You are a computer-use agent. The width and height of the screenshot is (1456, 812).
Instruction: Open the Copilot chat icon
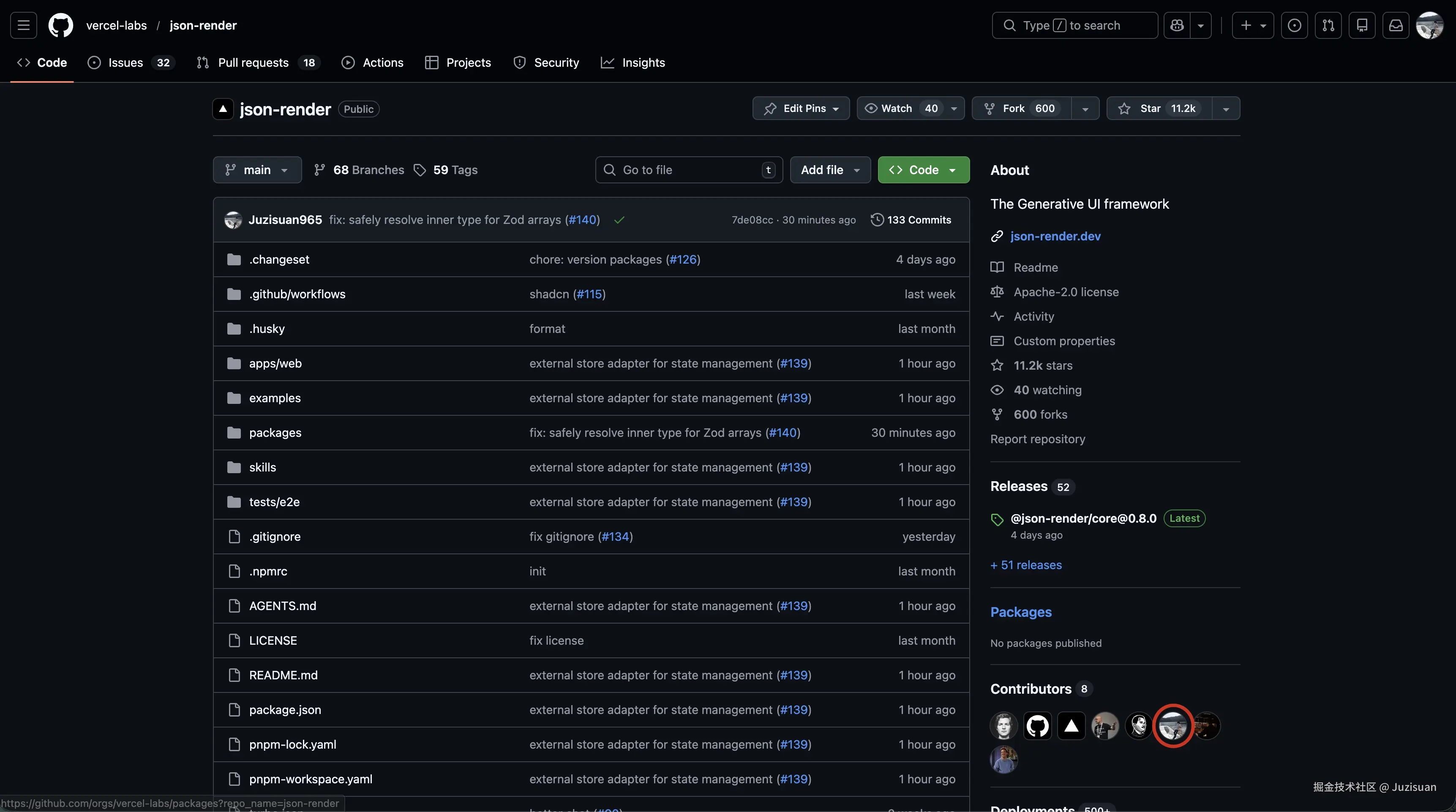click(x=1177, y=25)
